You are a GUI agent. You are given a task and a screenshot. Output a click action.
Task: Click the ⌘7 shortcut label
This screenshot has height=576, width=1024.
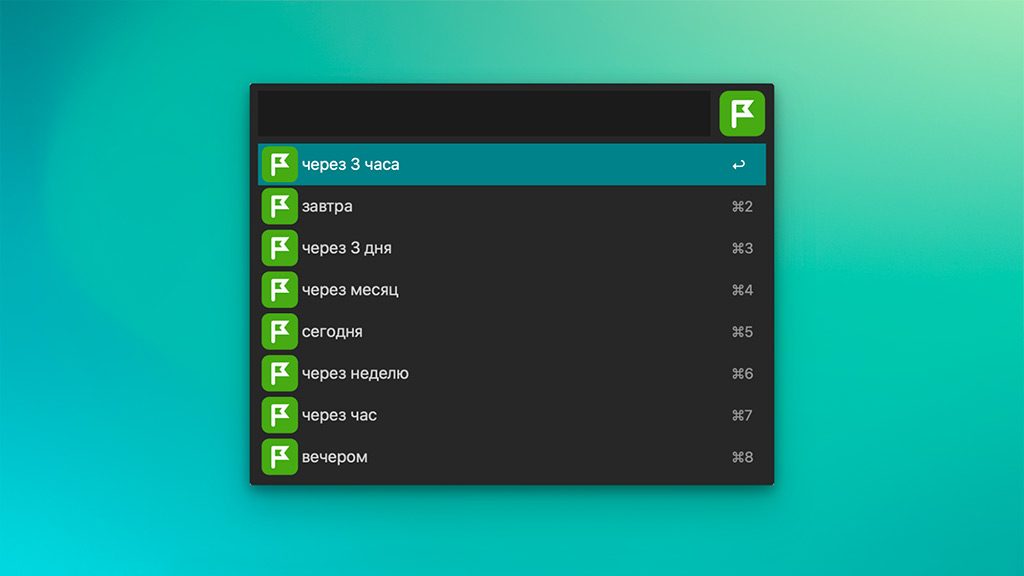pyautogui.click(x=743, y=416)
